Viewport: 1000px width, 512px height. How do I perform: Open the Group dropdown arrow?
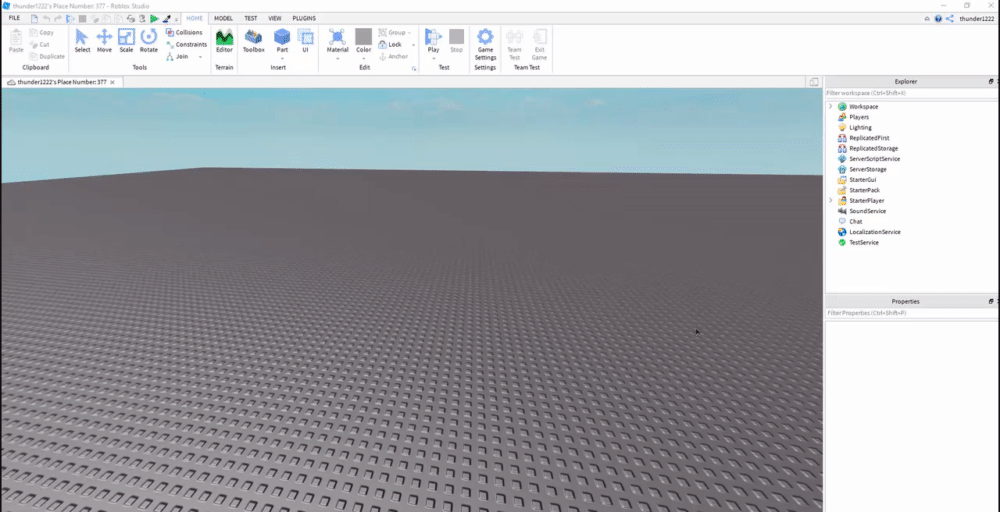click(x=409, y=33)
